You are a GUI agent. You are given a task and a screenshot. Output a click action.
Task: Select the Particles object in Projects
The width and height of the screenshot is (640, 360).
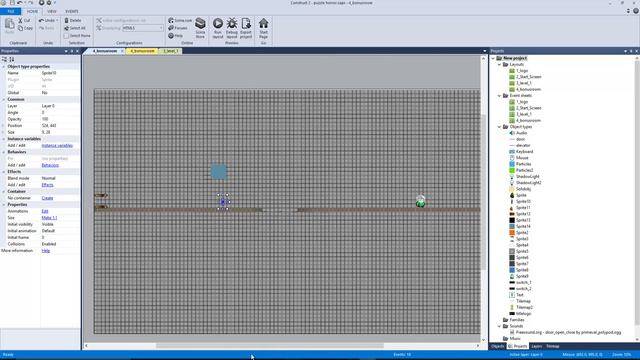coord(523,164)
